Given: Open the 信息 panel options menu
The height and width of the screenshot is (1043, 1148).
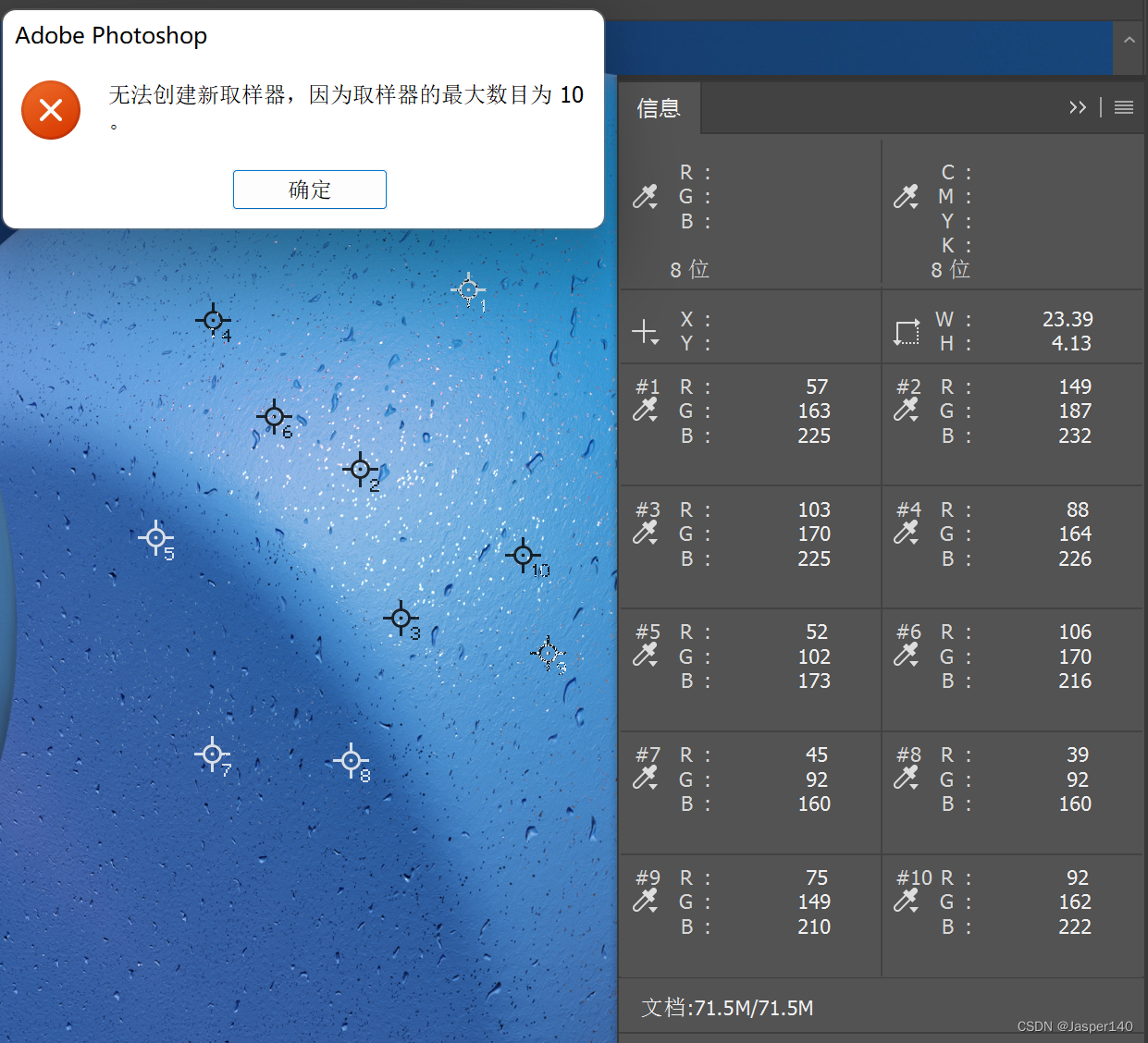Looking at the screenshot, I should pyautogui.click(x=1124, y=107).
